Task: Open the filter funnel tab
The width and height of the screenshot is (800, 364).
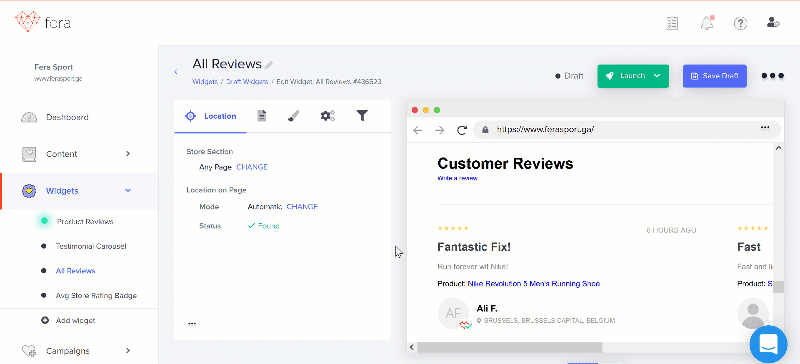Action: pos(362,116)
